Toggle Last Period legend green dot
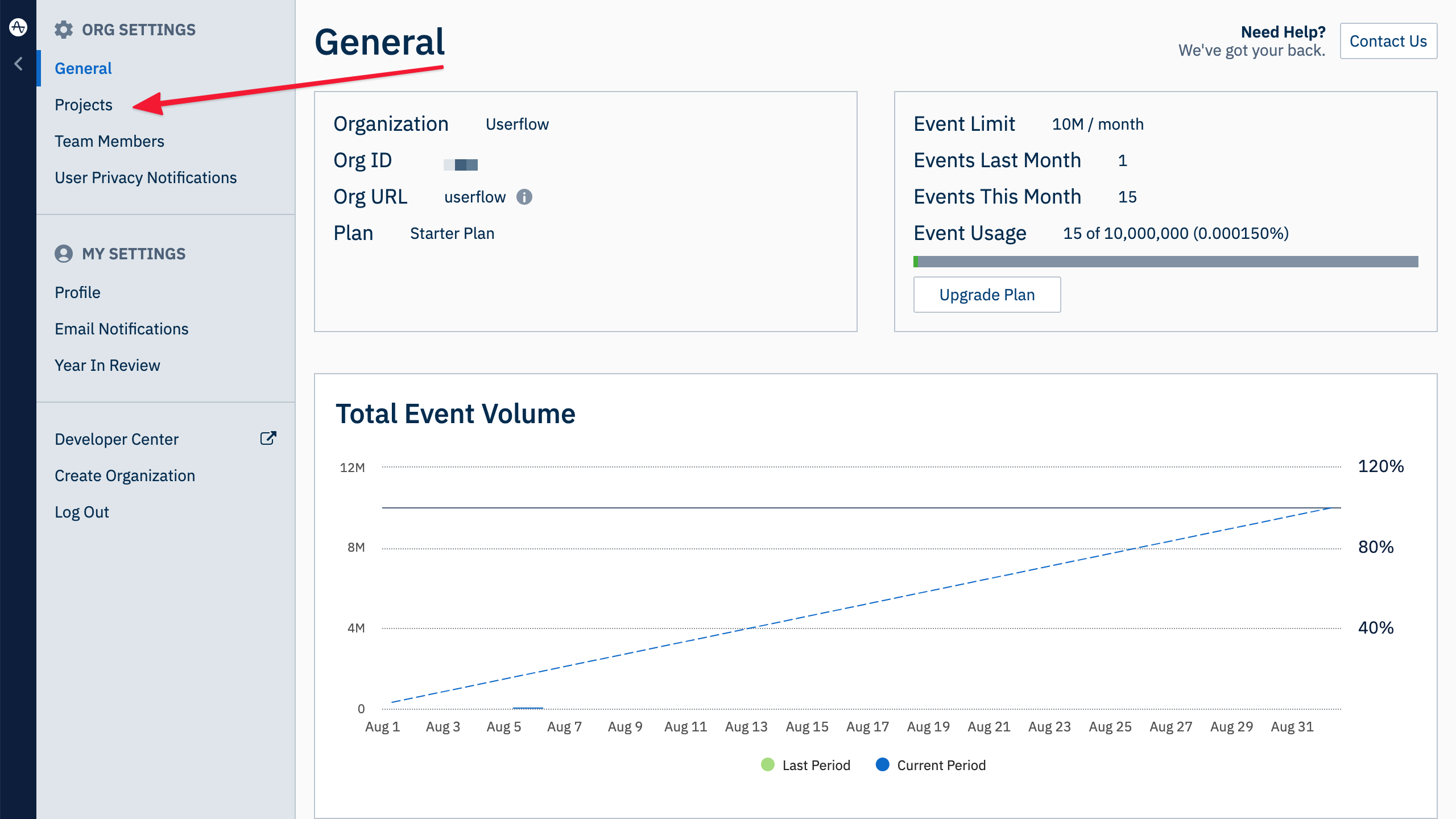 click(768, 765)
